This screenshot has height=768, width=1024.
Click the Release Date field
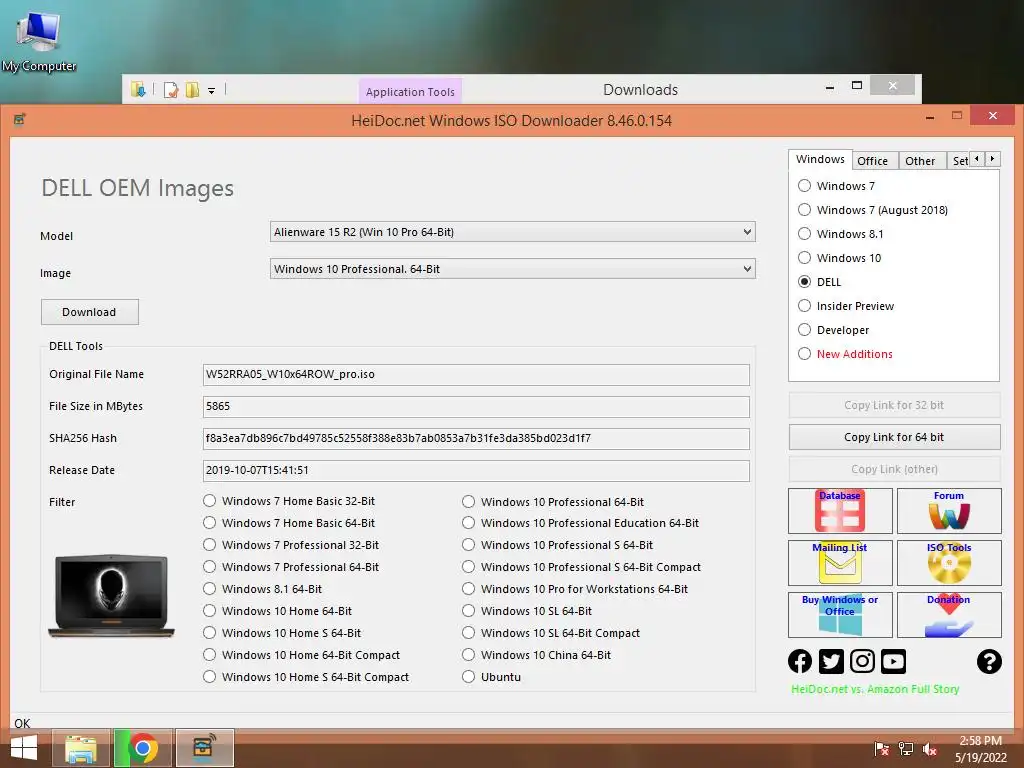pos(476,470)
